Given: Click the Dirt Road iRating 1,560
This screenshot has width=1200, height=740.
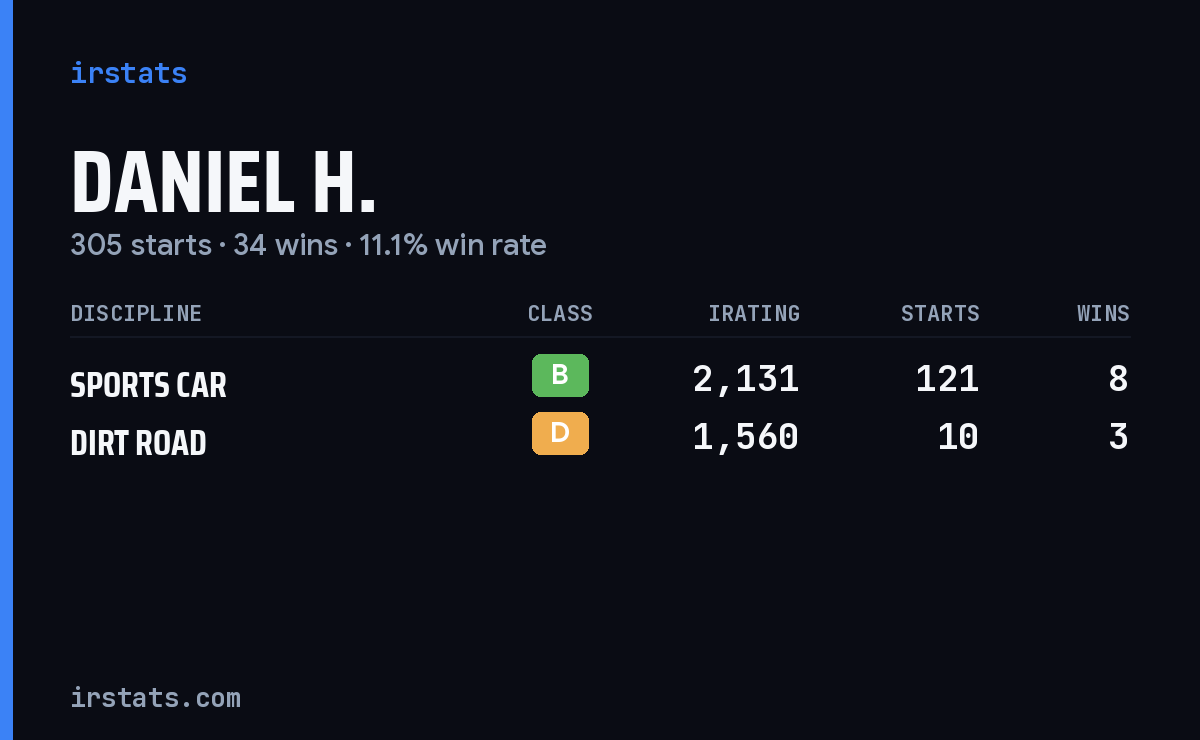Looking at the screenshot, I should pos(746,437).
